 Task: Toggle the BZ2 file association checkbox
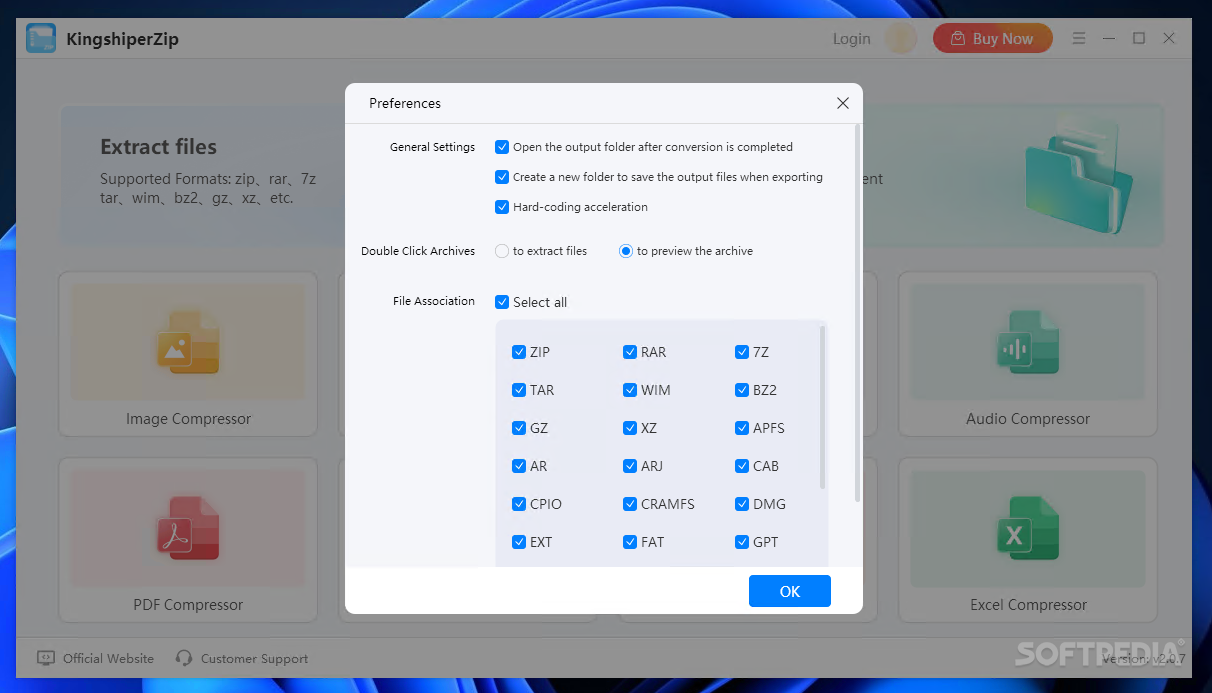pos(742,390)
